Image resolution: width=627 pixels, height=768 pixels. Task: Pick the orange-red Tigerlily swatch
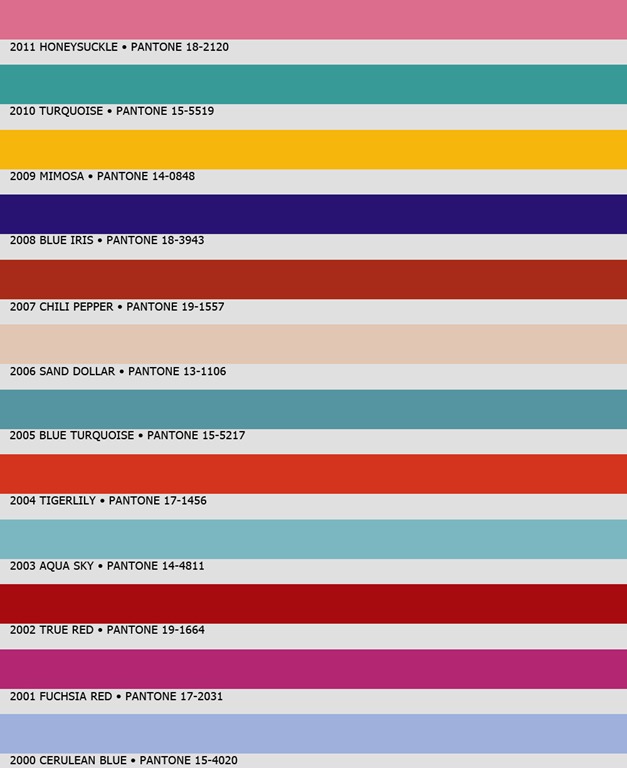coord(313,474)
